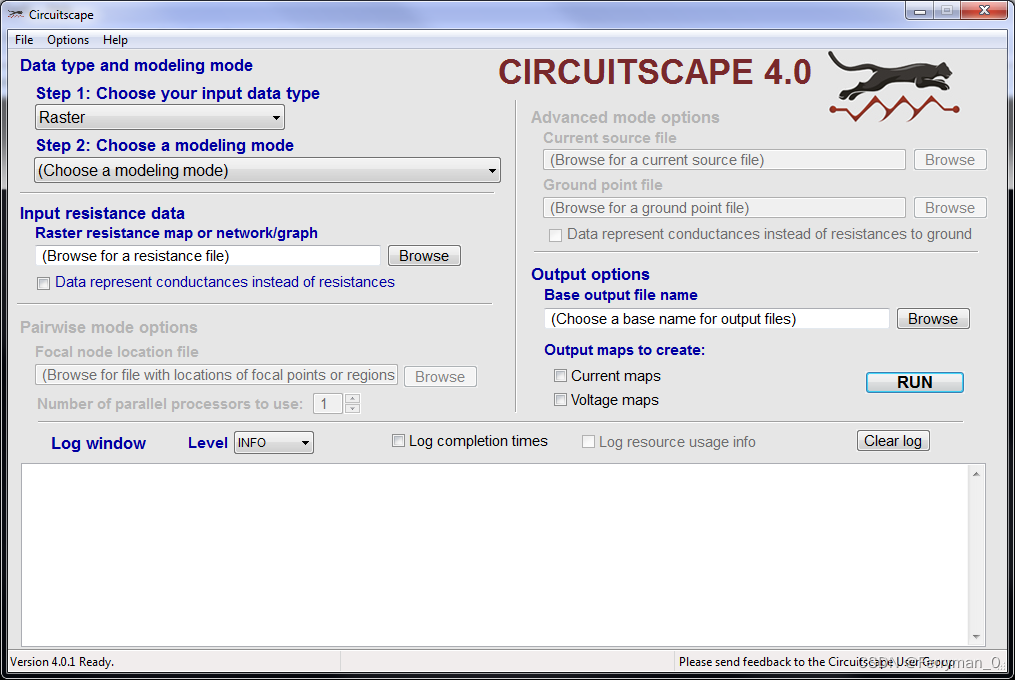Click the RUN button
The width and height of the screenshot is (1015, 680).
pyautogui.click(x=915, y=382)
